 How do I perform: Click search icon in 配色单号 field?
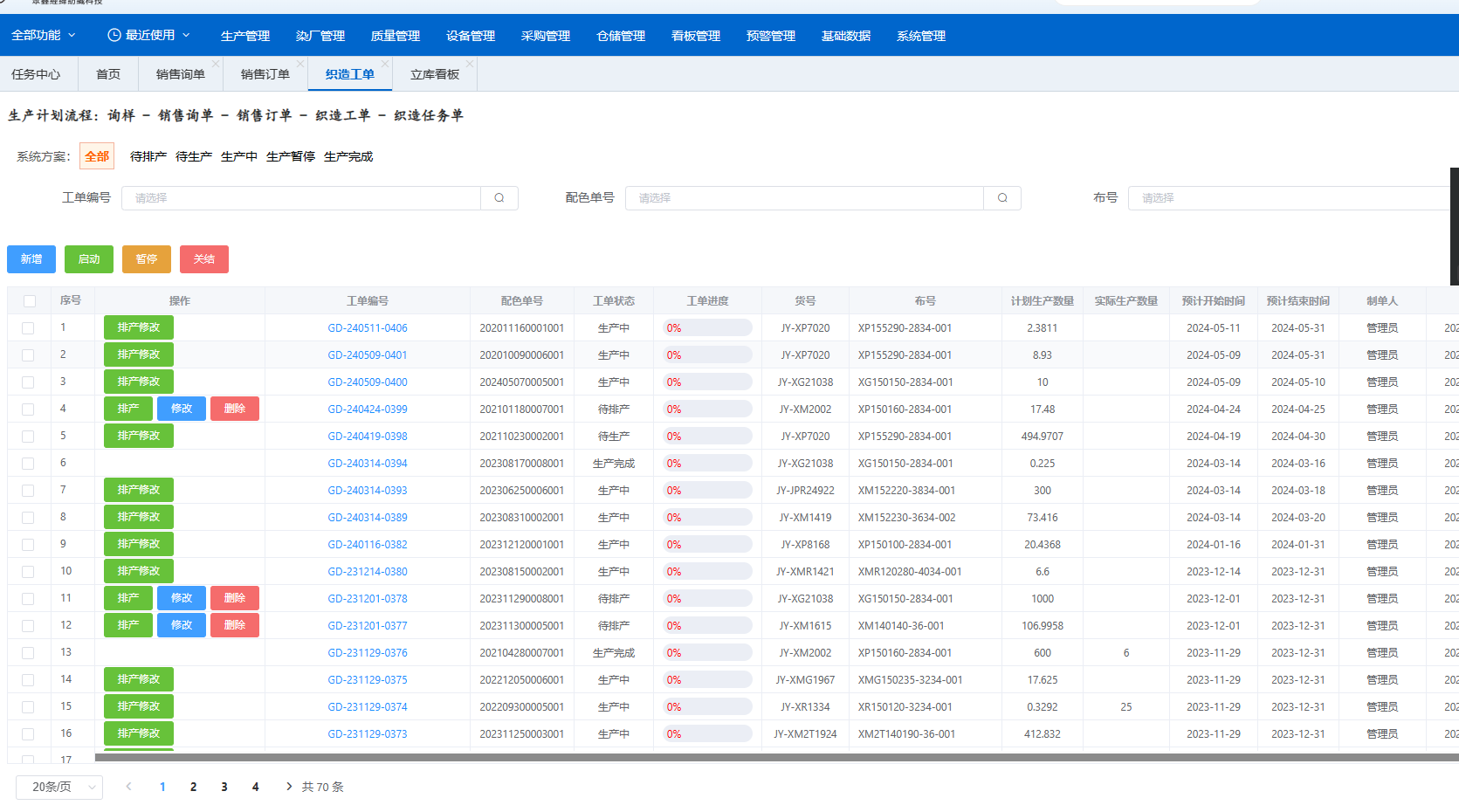(1002, 198)
